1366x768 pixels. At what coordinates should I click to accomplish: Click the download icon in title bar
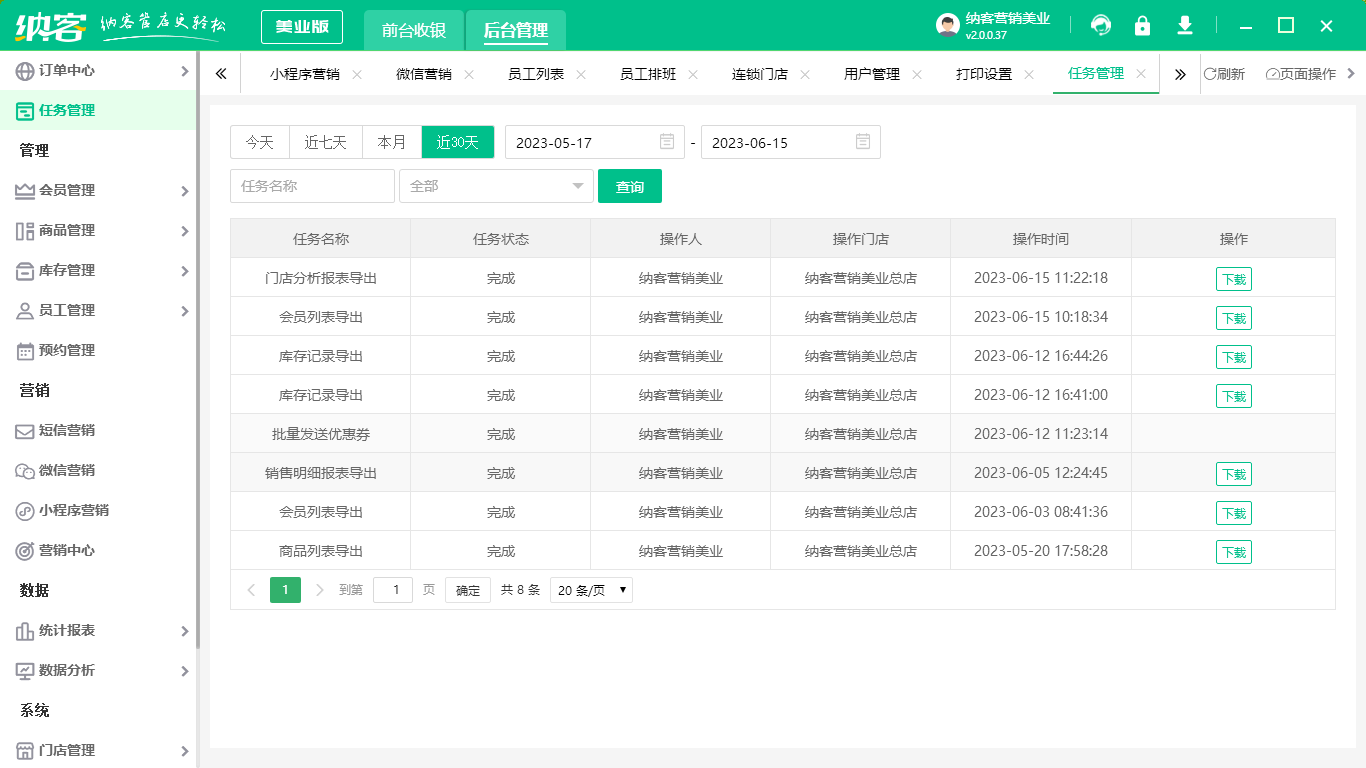tap(1185, 25)
